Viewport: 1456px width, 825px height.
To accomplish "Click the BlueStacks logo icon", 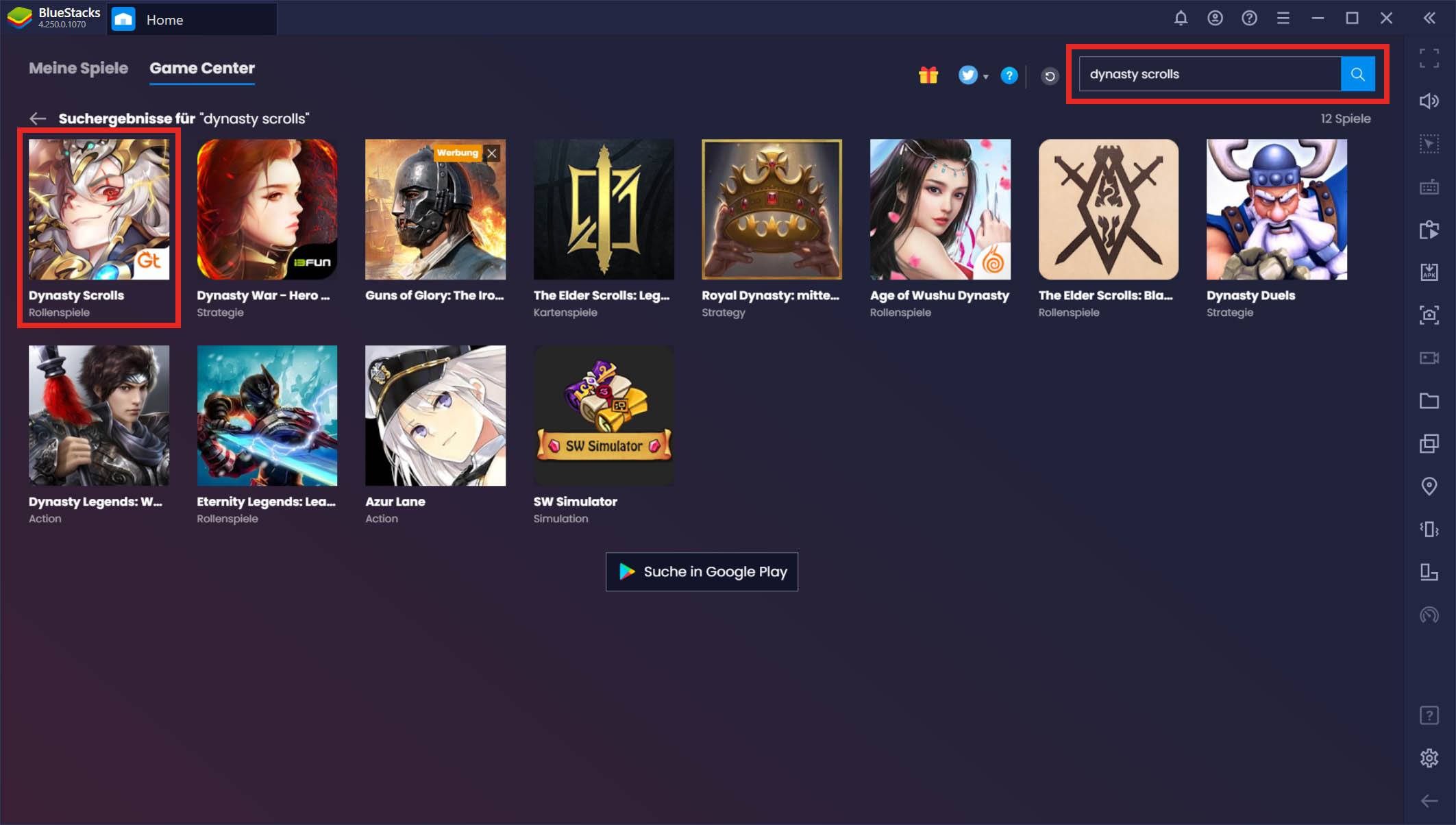I will (x=19, y=18).
